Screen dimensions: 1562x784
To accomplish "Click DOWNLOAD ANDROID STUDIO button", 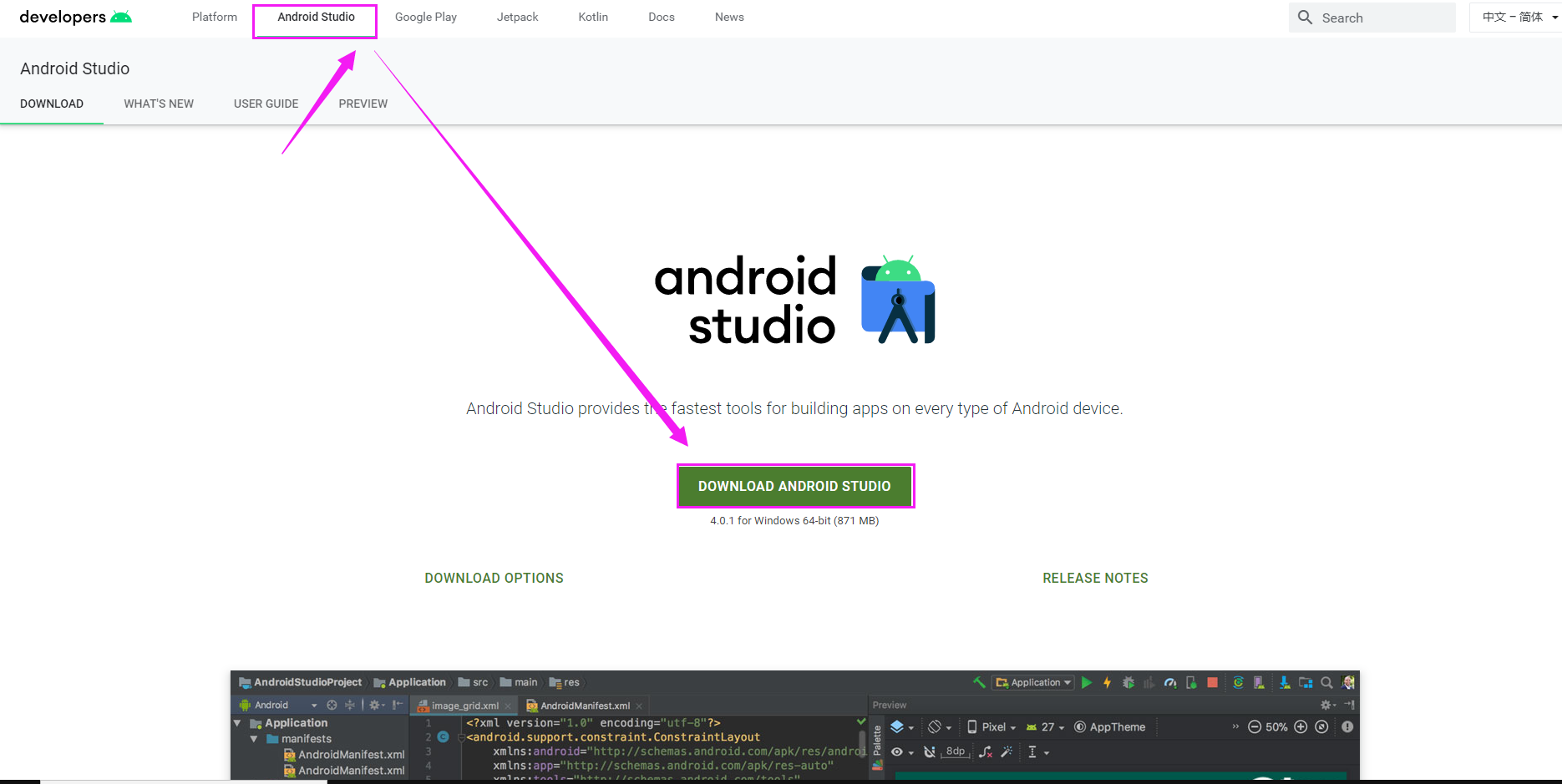I will pos(794,486).
